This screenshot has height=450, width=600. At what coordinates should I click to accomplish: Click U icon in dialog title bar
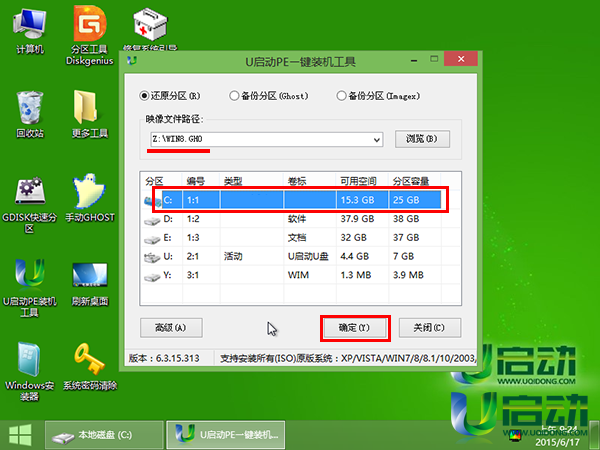(132, 60)
